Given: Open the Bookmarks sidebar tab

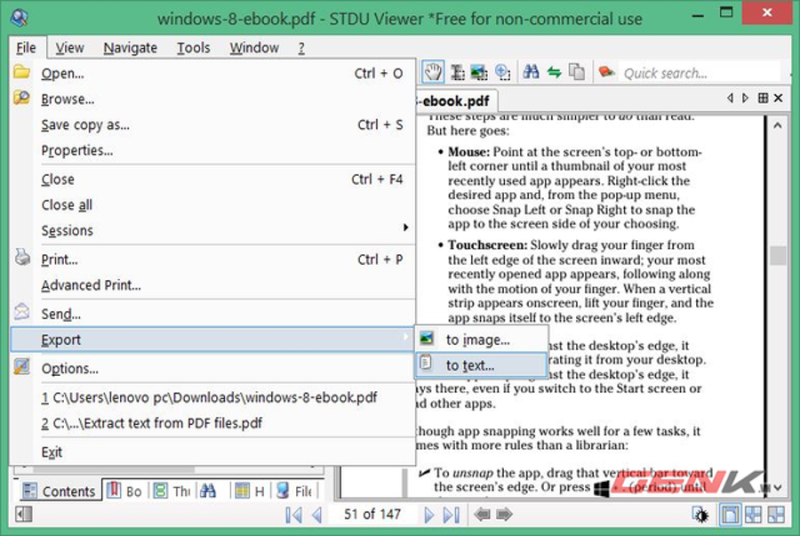Looking at the screenshot, I should tap(125, 491).
